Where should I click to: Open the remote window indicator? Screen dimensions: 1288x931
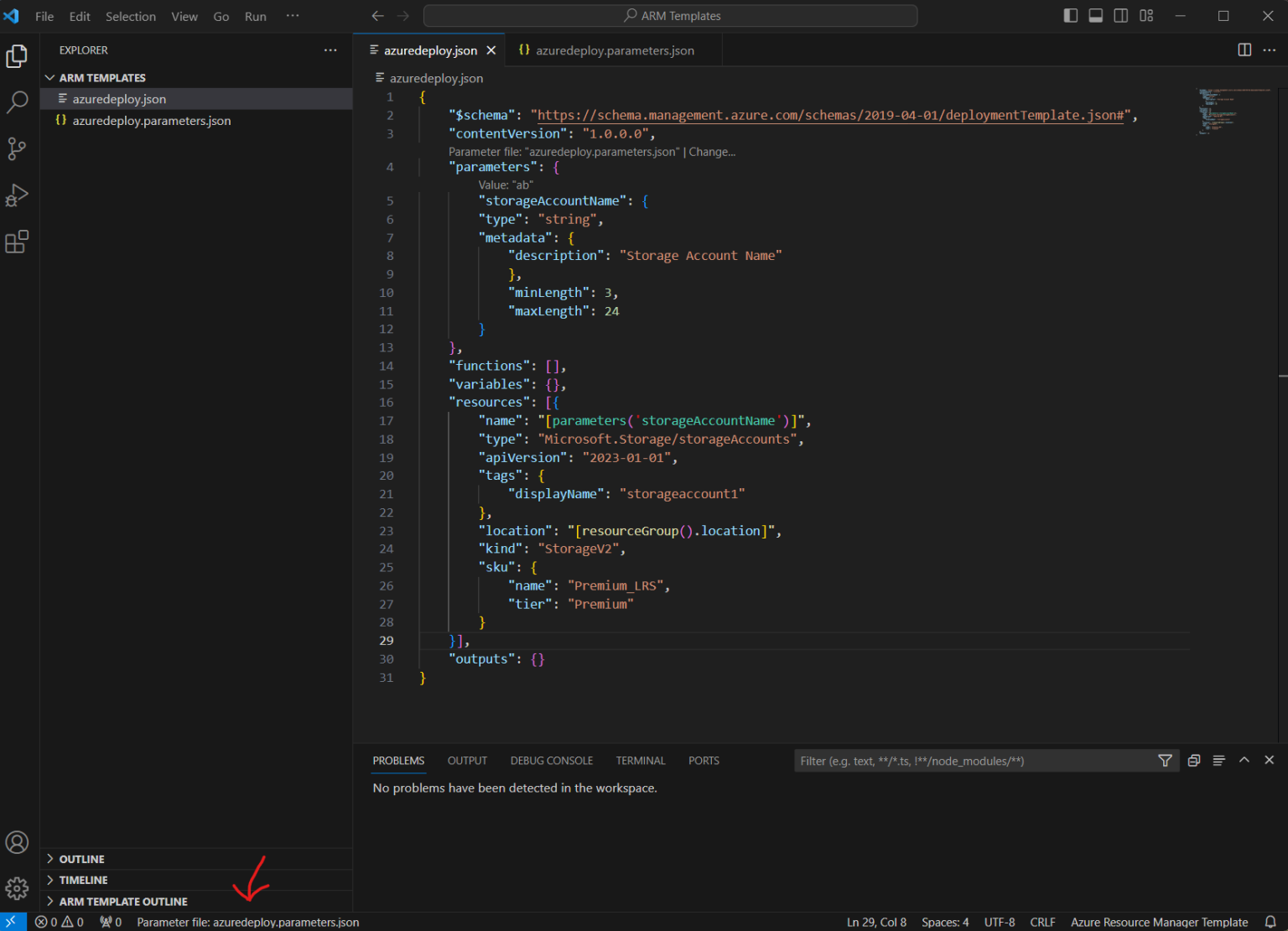[13, 922]
